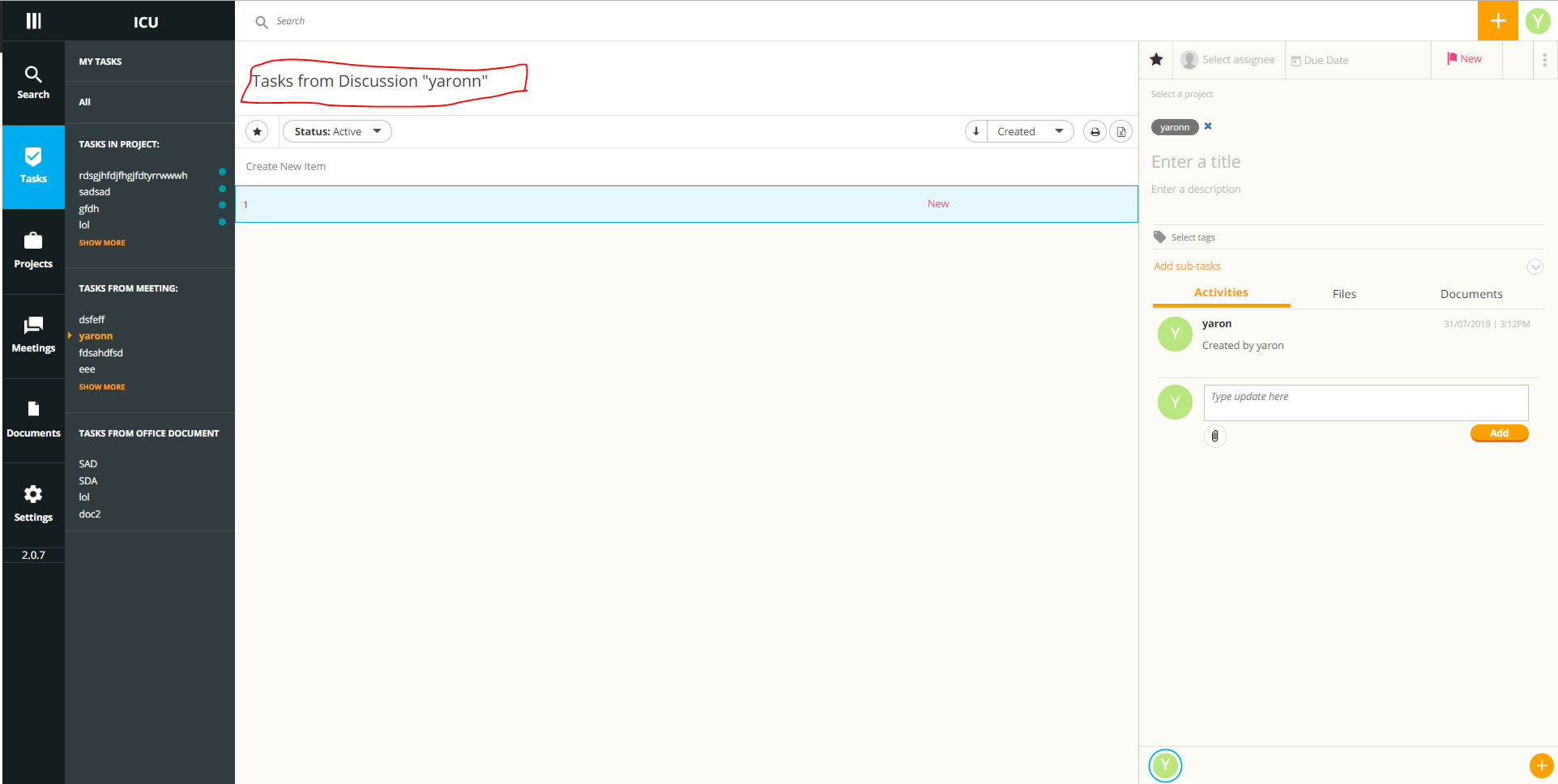Open the New status flag dropdown

click(x=1465, y=58)
